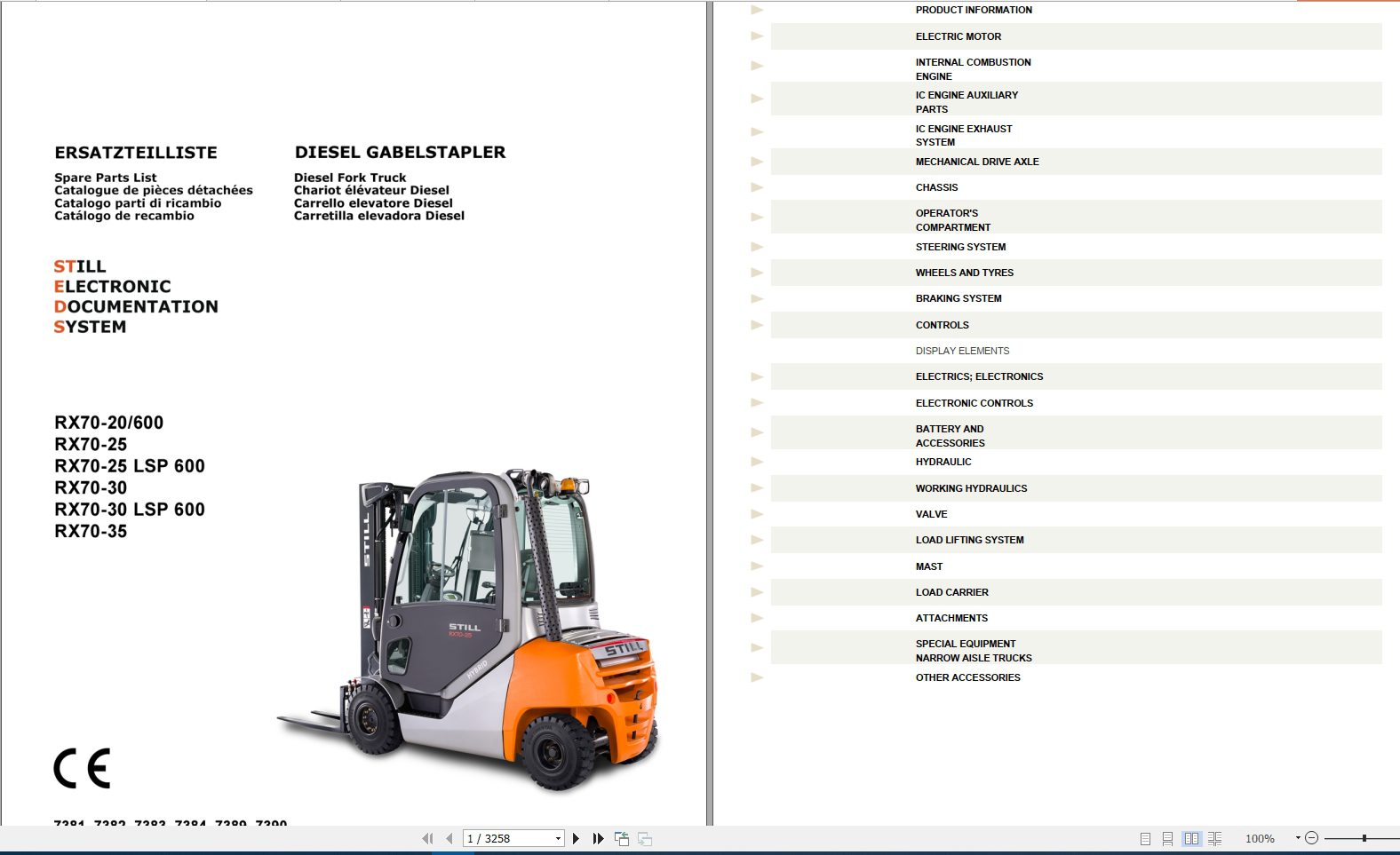Expand arrow beside HYDRAULIC
Image resolution: width=1400 pixels, height=855 pixels.
(757, 462)
